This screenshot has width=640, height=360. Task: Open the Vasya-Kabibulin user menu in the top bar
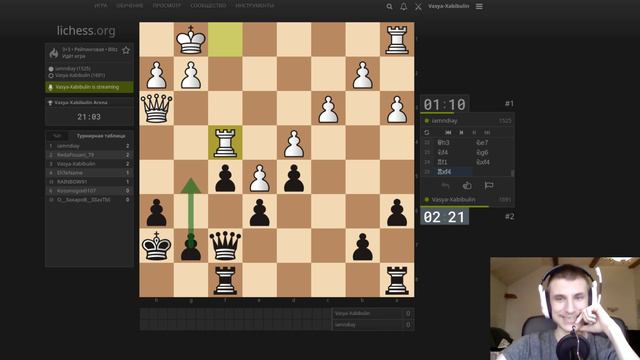click(x=449, y=6)
